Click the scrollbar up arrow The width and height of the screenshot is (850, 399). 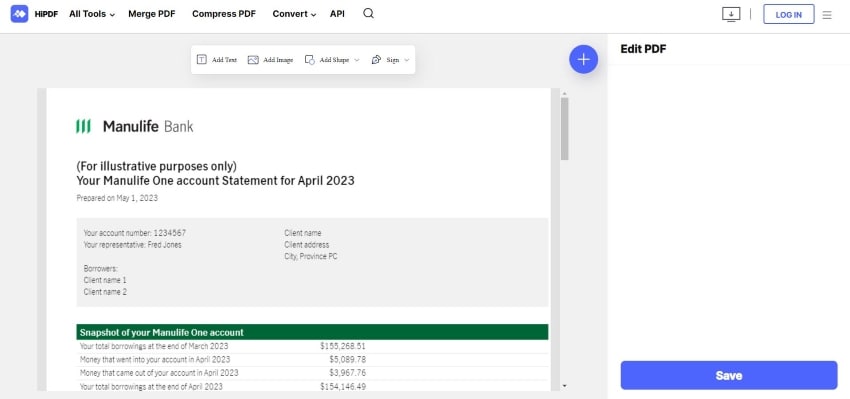[564, 94]
